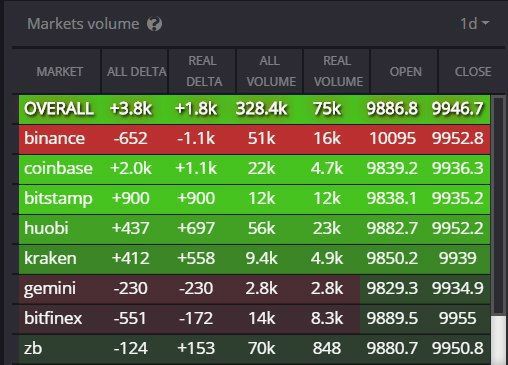Open the 1d timeframe dropdown
The height and width of the screenshot is (365, 508).
click(x=474, y=24)
